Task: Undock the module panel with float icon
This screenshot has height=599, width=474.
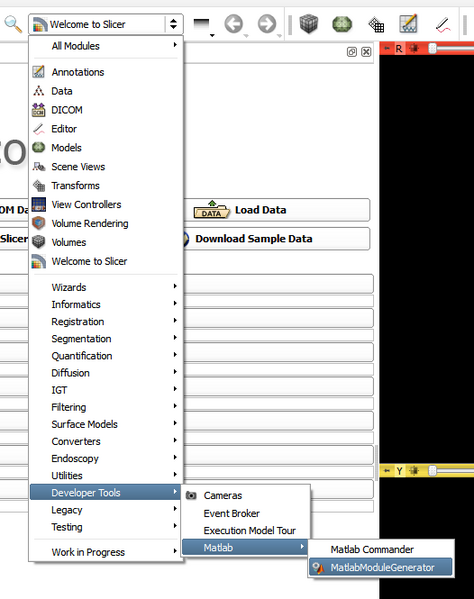Action: 352,52
